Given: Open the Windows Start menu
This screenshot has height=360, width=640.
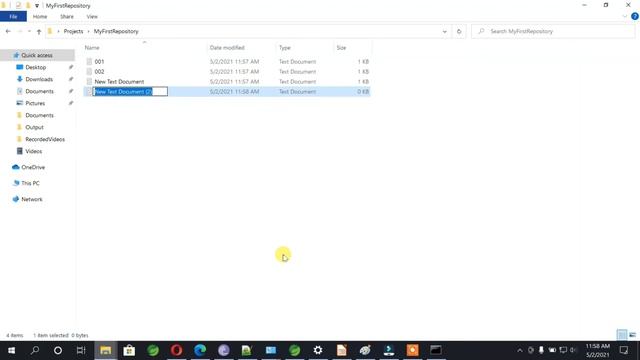Looking at the screenshot, I should (x=11, y=350).
